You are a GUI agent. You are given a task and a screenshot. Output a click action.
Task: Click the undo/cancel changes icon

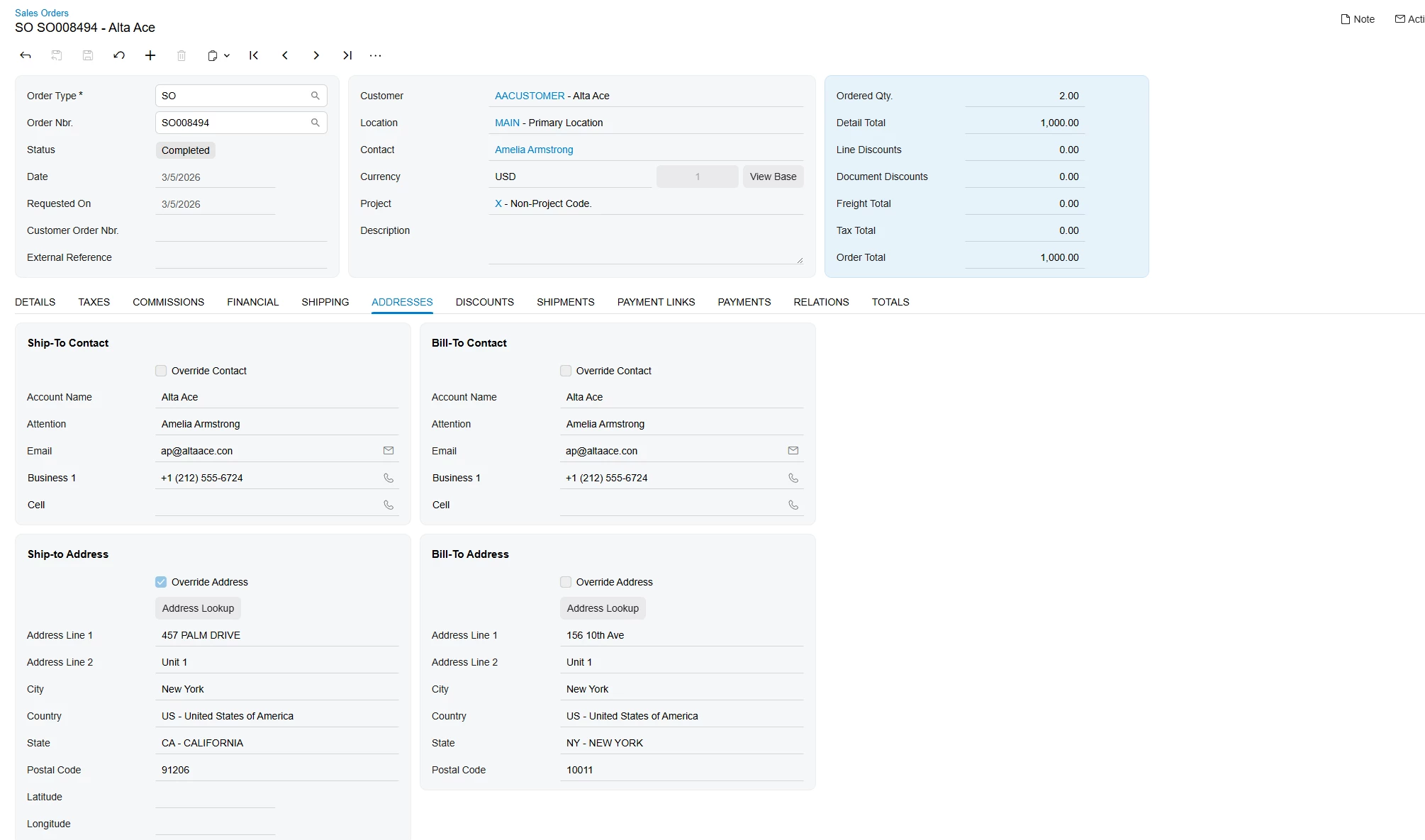tap(119, 55)
